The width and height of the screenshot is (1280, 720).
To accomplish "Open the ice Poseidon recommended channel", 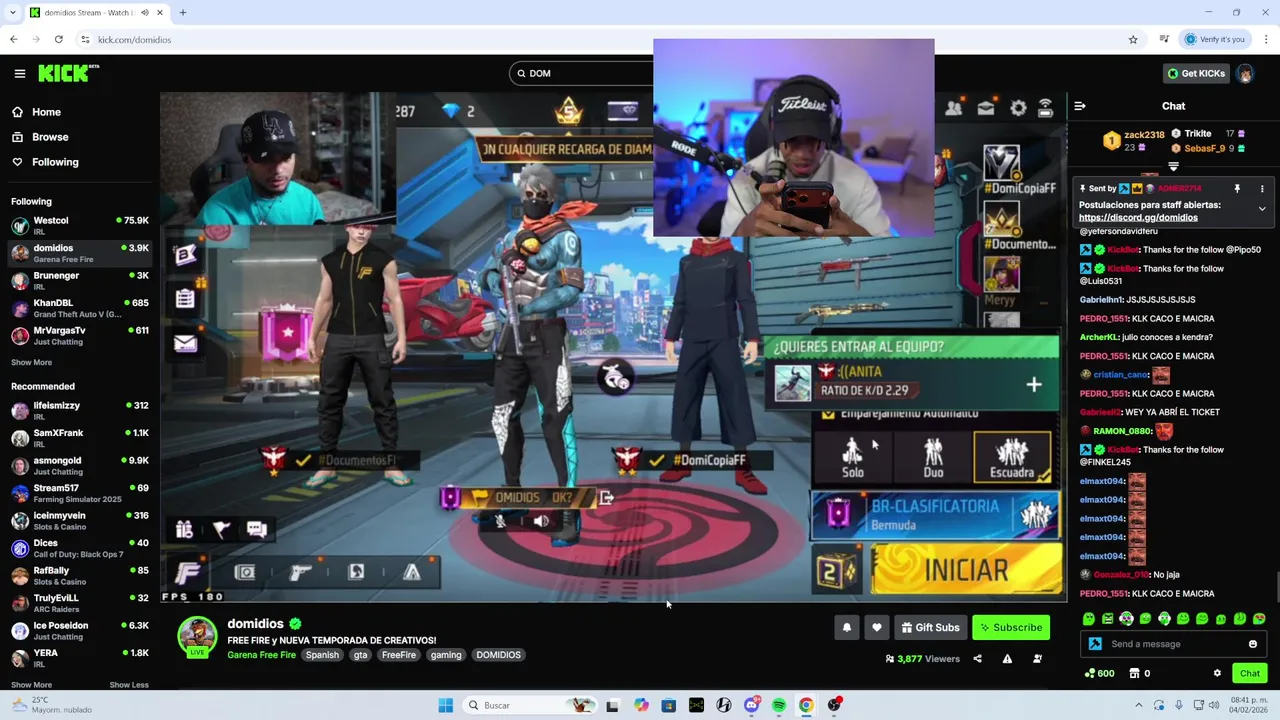I will pyautogui.click(x=80, y=630).
